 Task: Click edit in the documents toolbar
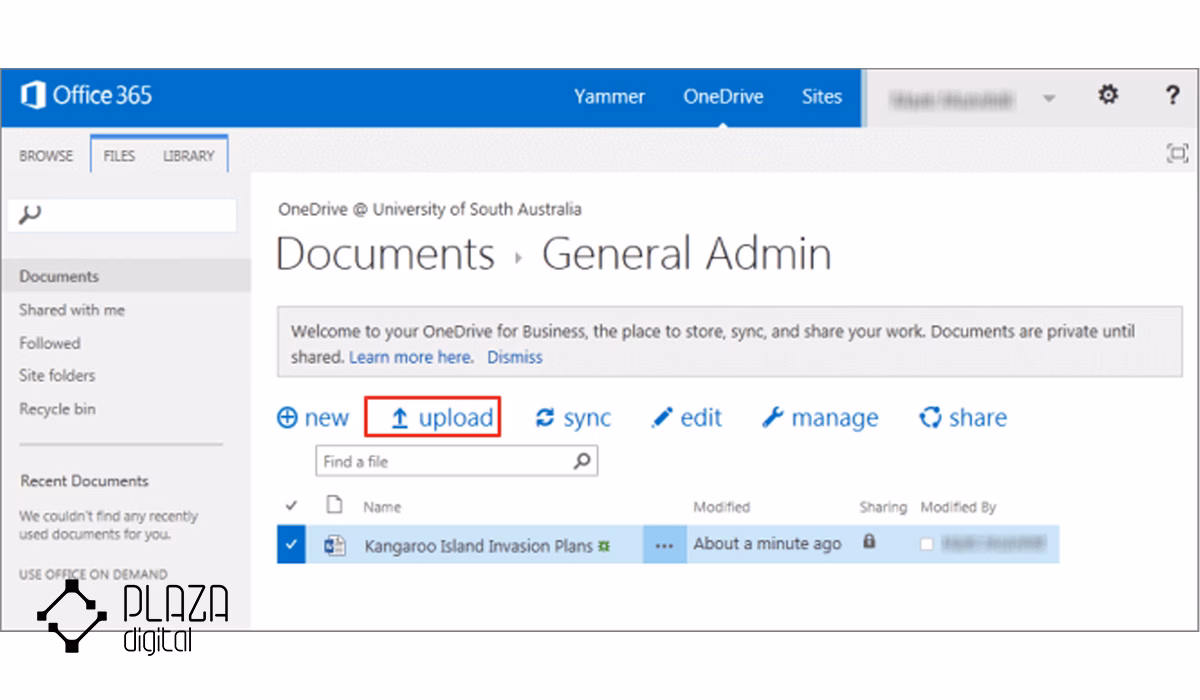(686, 418)
